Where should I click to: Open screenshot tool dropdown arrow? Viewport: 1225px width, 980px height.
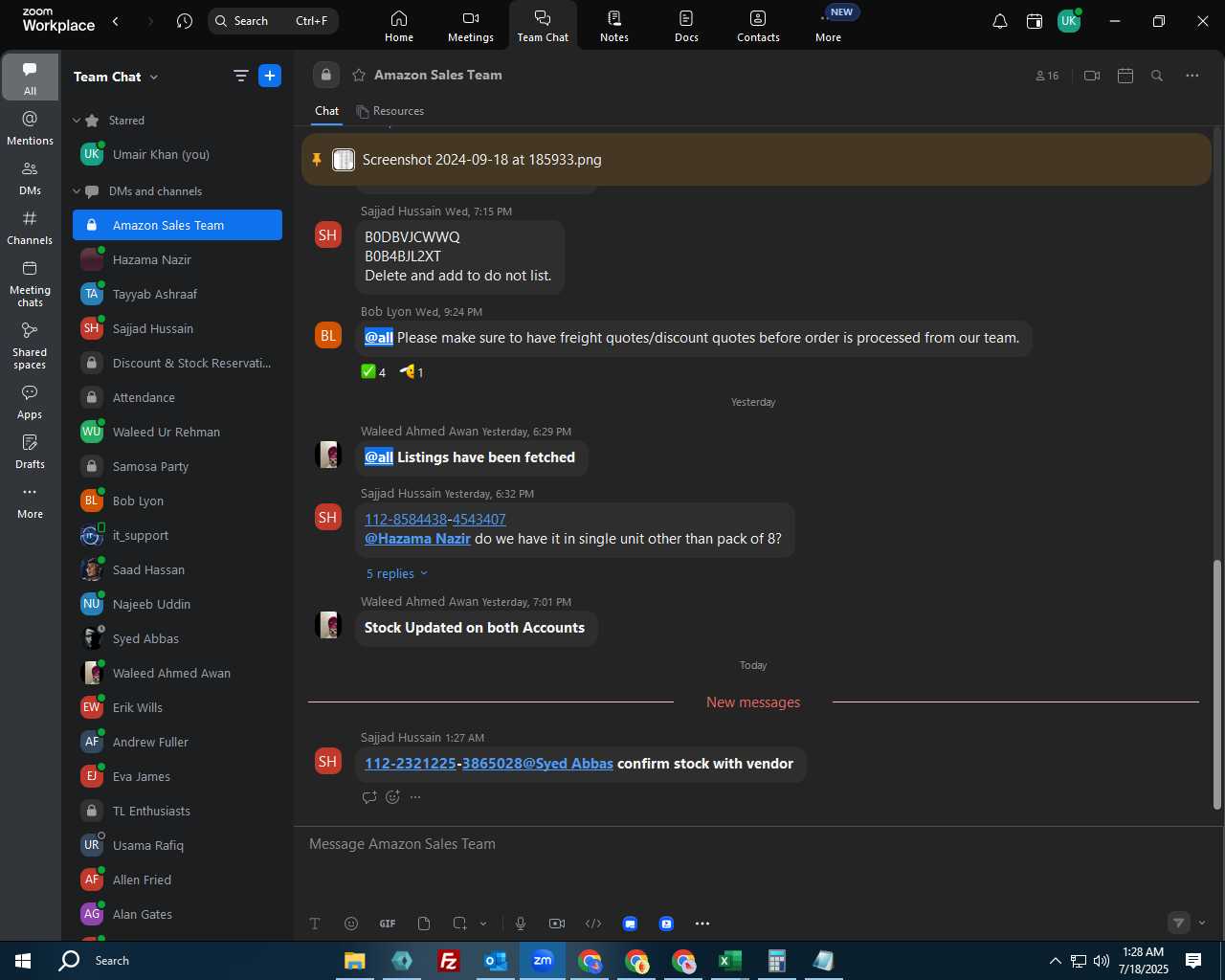click(483, 924)
